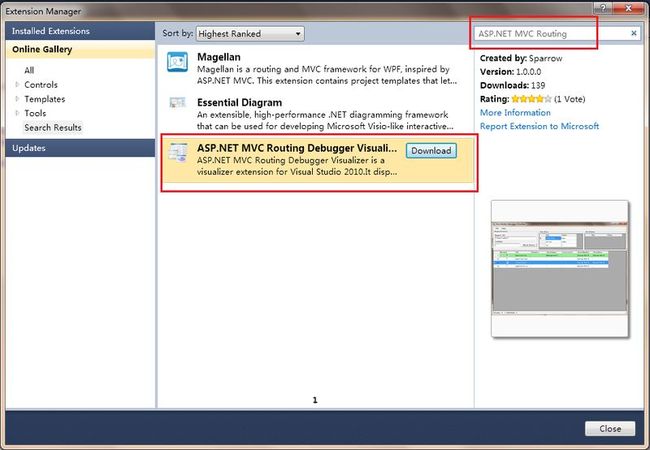Select the Controls category label

pyautogui.click(x=41, y=85)
